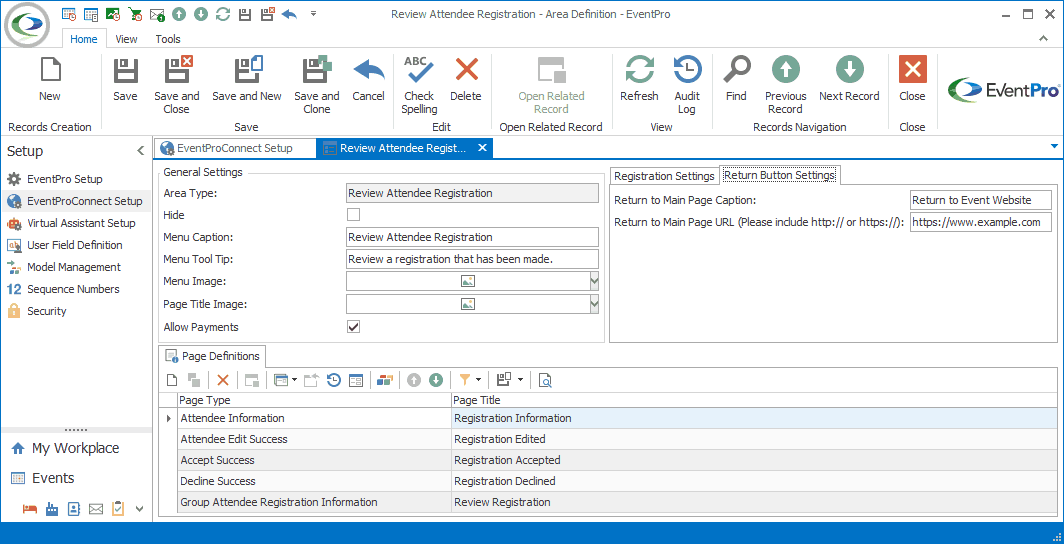
Task: Open the document tabs list dropdown arrow
Action: (x=1054, y=147)
